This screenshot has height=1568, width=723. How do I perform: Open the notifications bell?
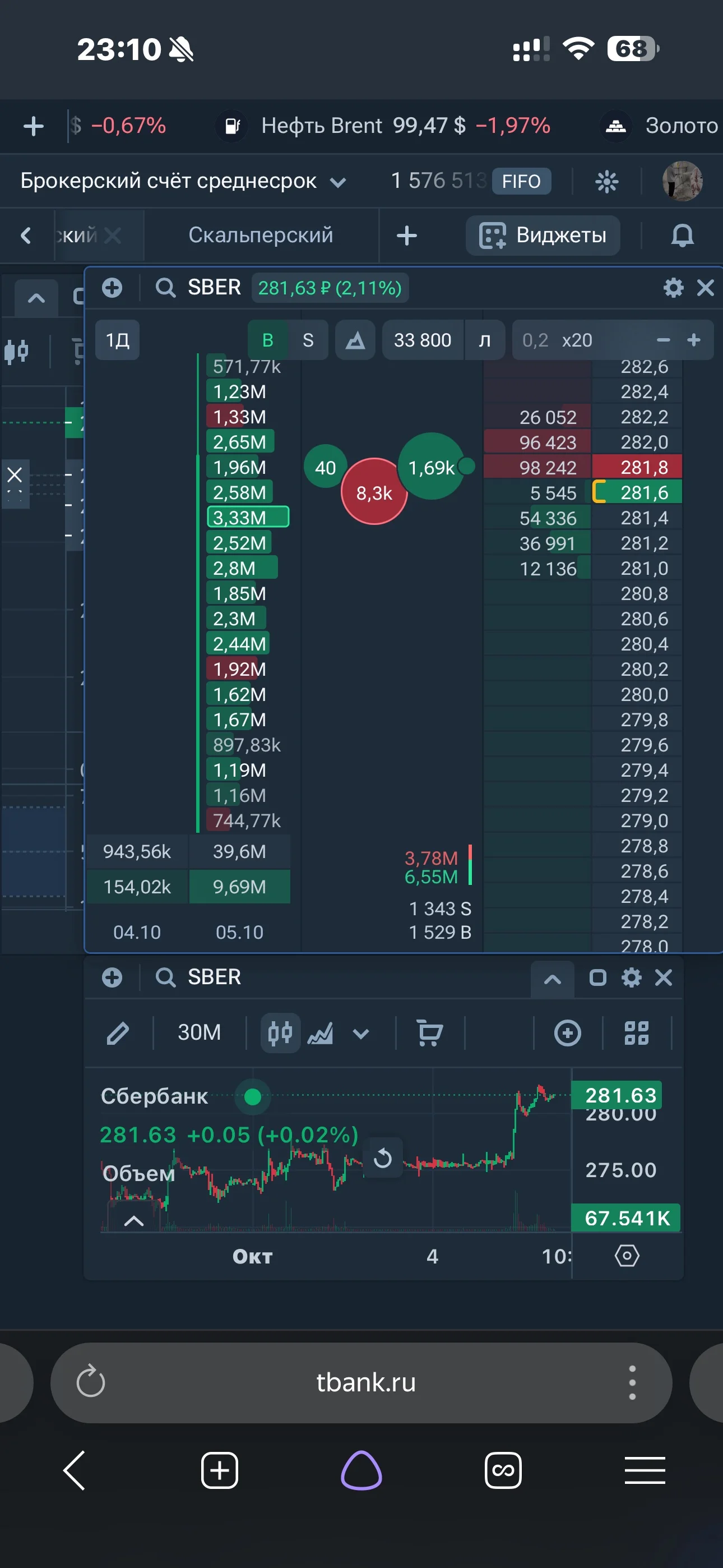pyautogui.click(x=682, y=236)
